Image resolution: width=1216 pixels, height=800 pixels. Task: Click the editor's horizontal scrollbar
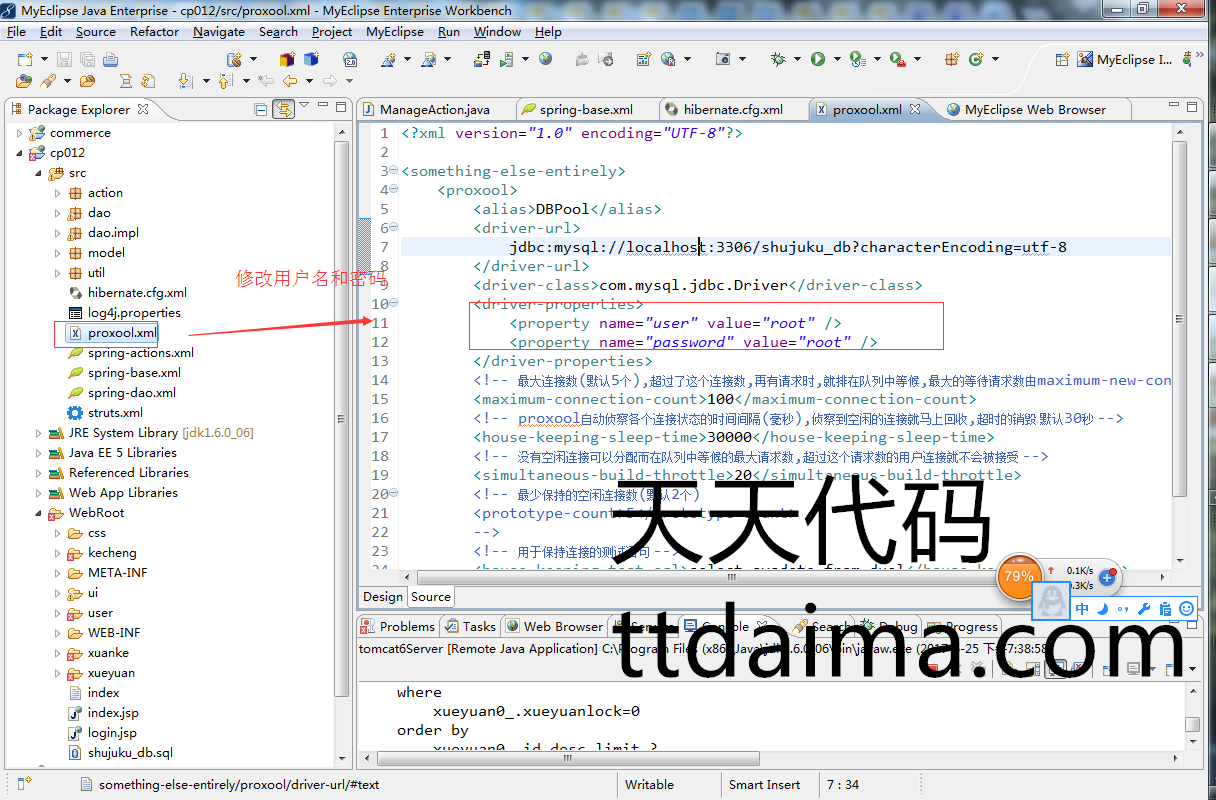tap(700, 577)
